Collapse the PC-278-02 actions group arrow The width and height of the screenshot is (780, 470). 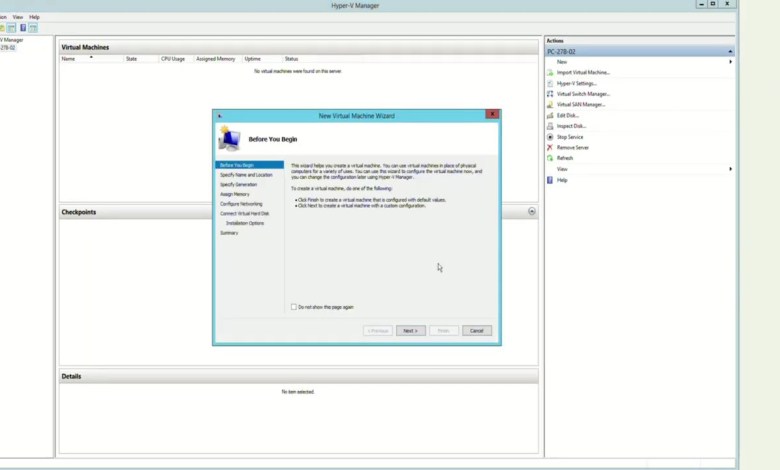730,52
